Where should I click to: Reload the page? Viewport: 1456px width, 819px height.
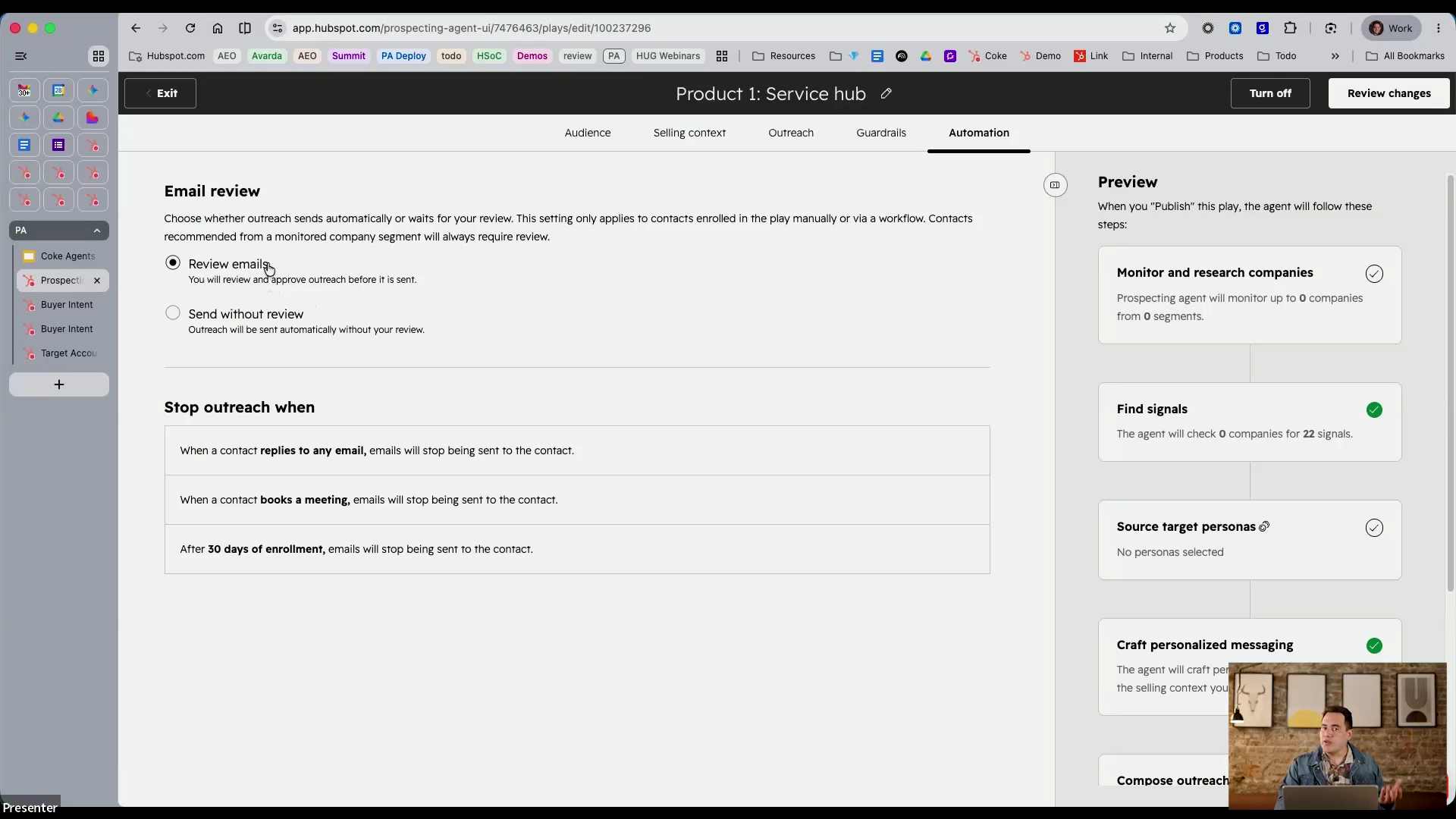tap(190, 28)
